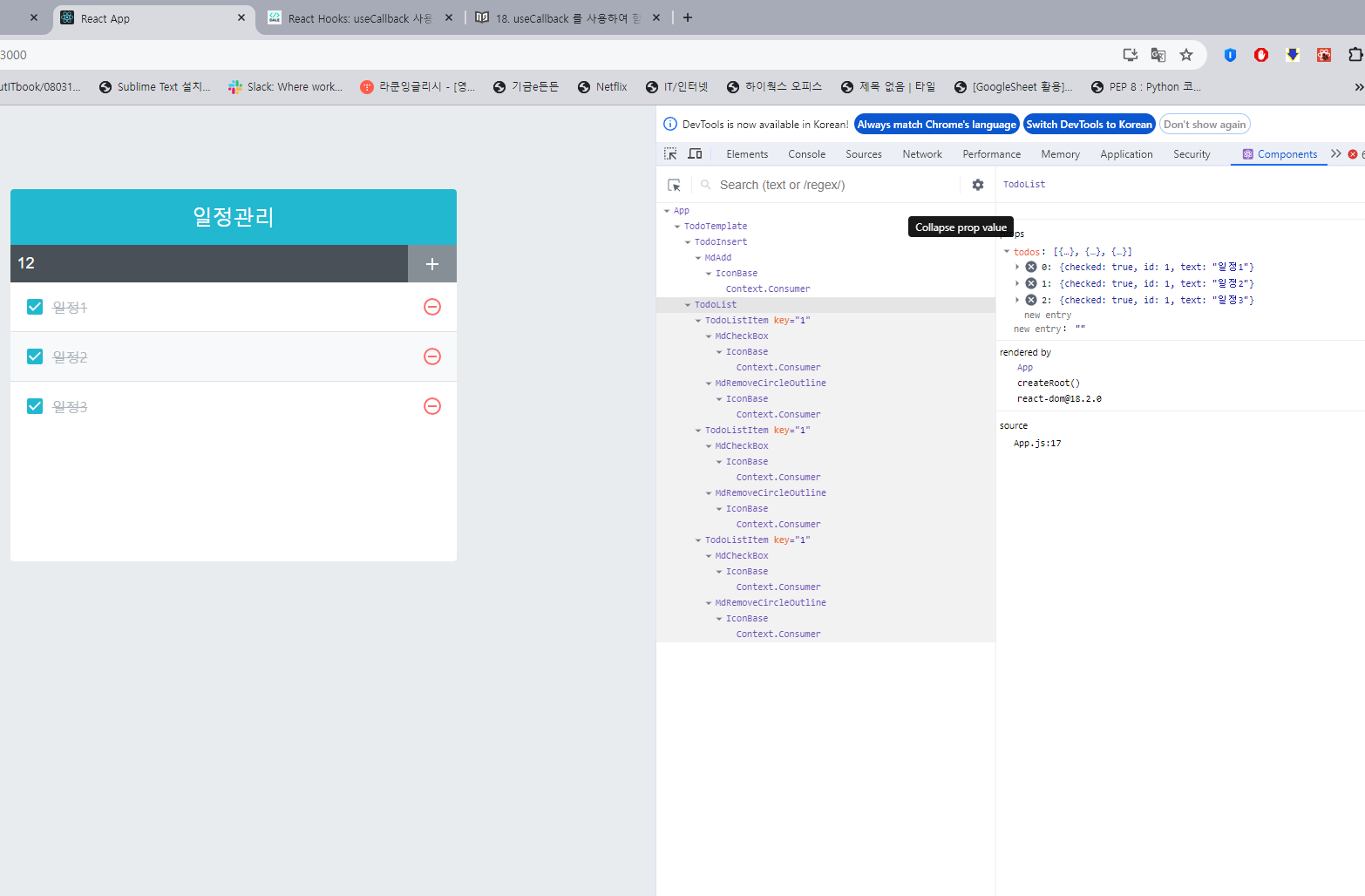Delete todos entry 0 with x icon
Viewport: 1365px width, 896px height.
pyautogui.click(x=1031, y=268)
